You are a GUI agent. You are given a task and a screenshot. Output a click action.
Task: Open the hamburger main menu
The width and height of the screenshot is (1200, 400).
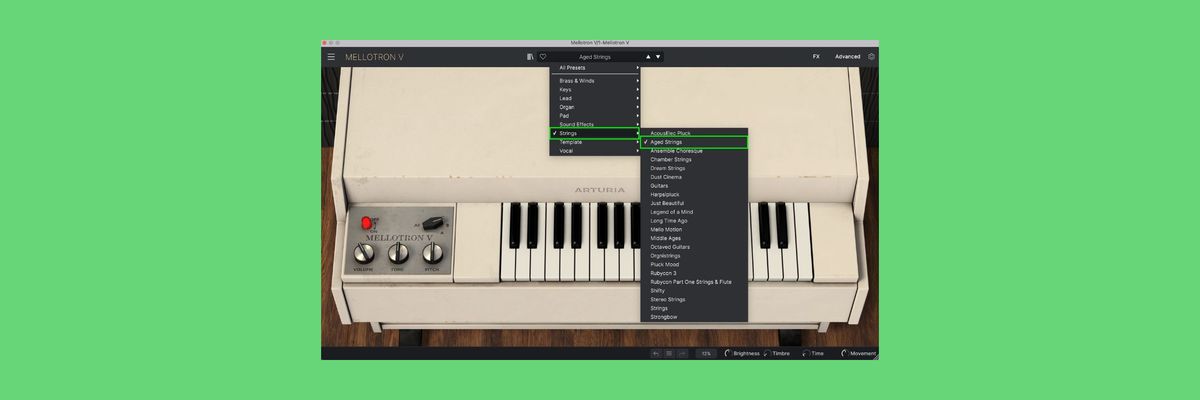331,57
